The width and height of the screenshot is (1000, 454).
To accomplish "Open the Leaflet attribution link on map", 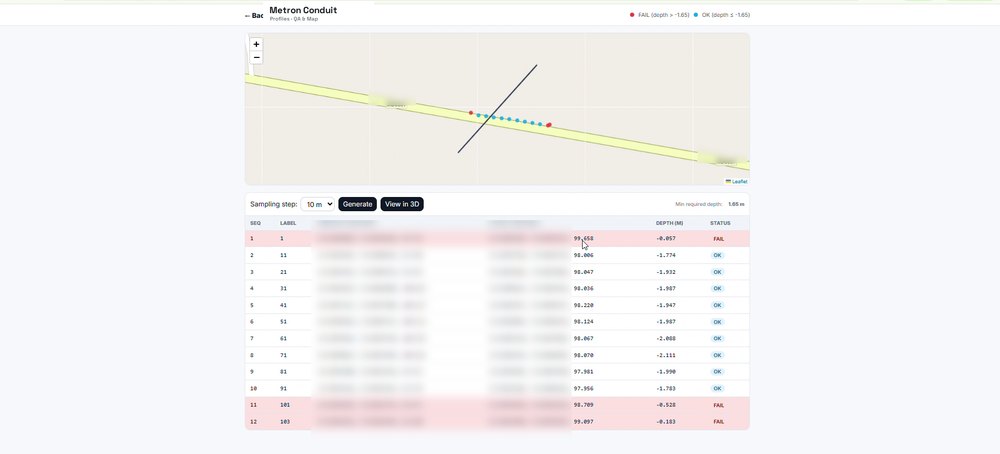I will (739, 182).
